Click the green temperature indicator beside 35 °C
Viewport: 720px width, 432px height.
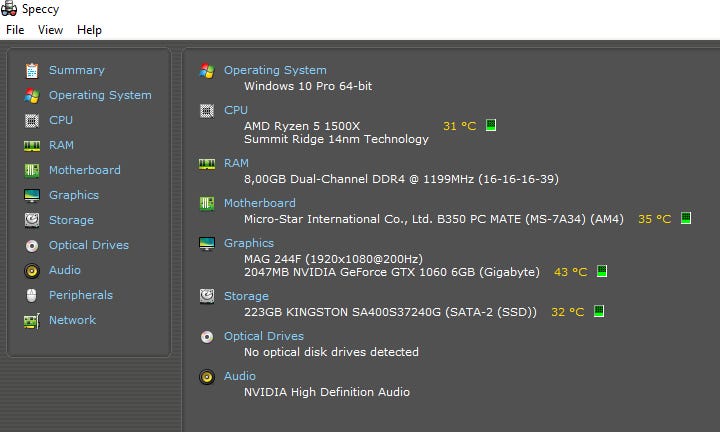click(x=686, y=218)
